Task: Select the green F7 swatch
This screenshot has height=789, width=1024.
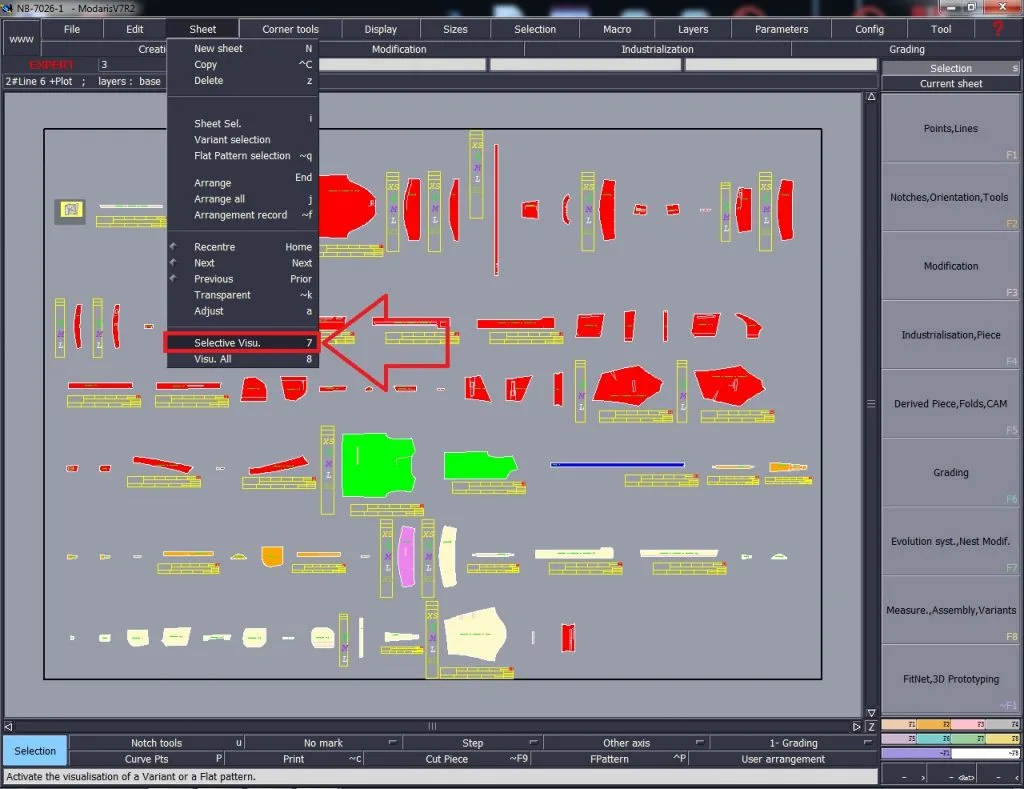Action: click(968, 739)
